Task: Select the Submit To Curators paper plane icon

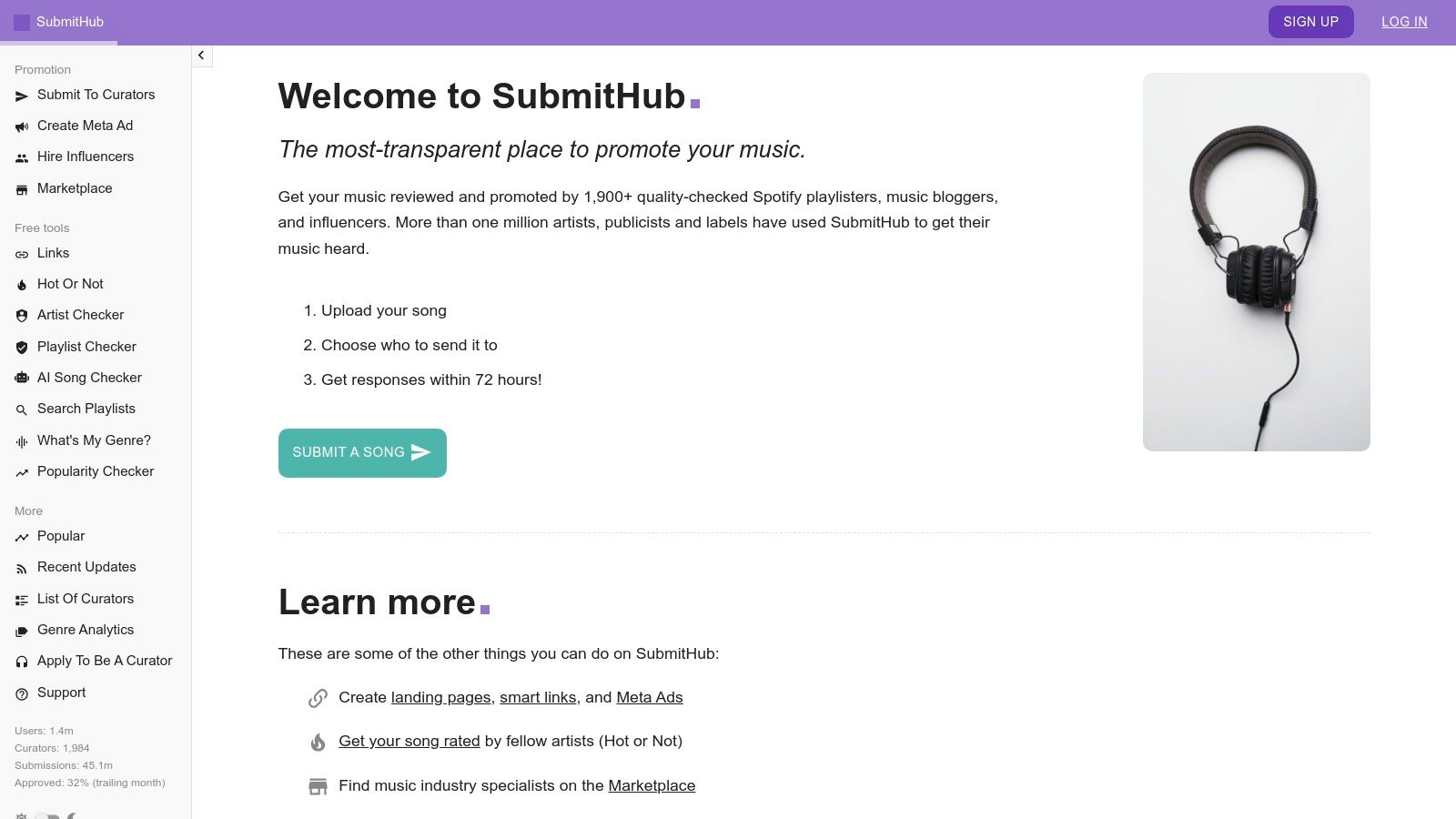Action: click(x=22, y=95)
